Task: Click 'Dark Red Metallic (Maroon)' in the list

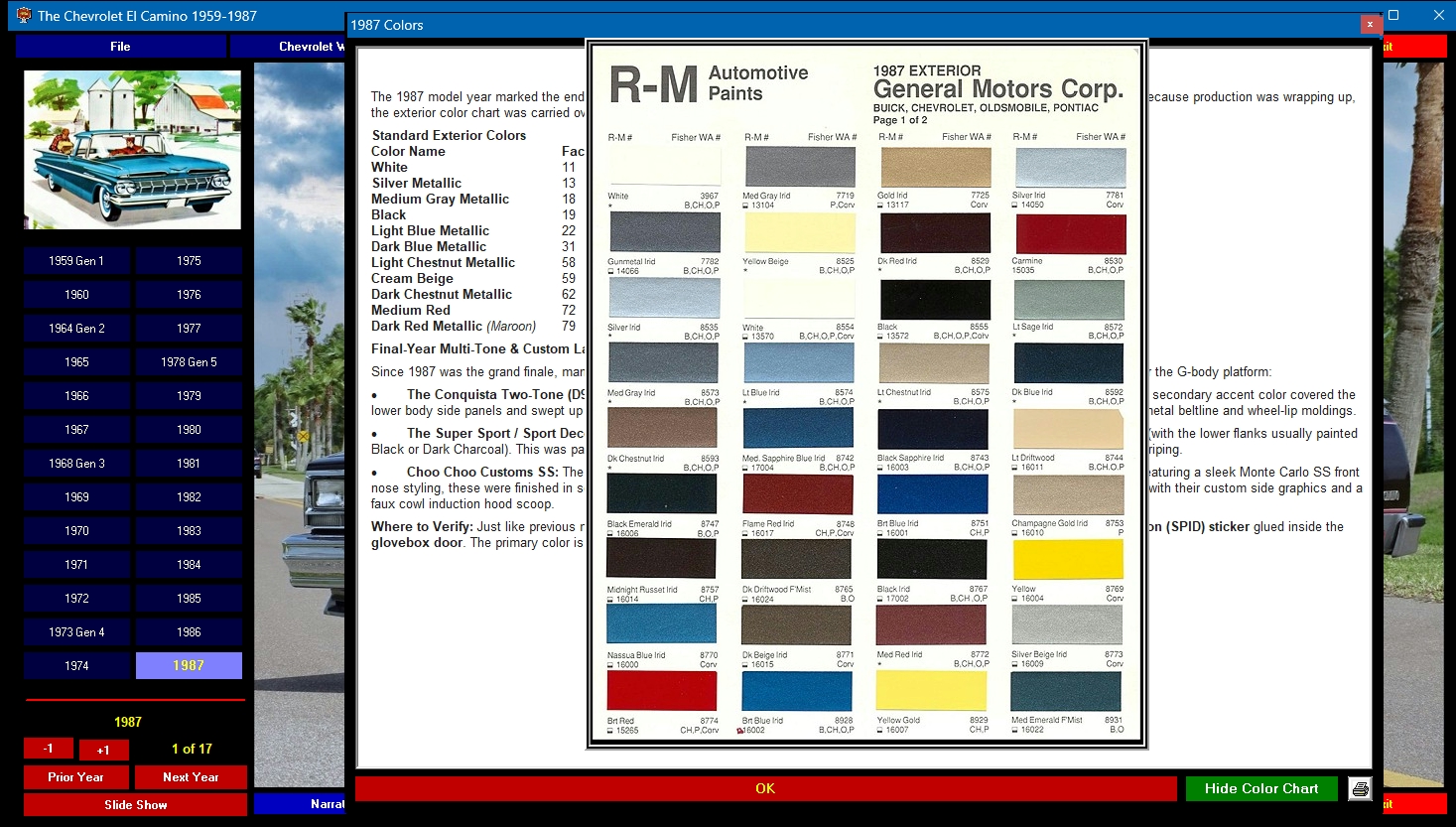Action: pos(454,326)
